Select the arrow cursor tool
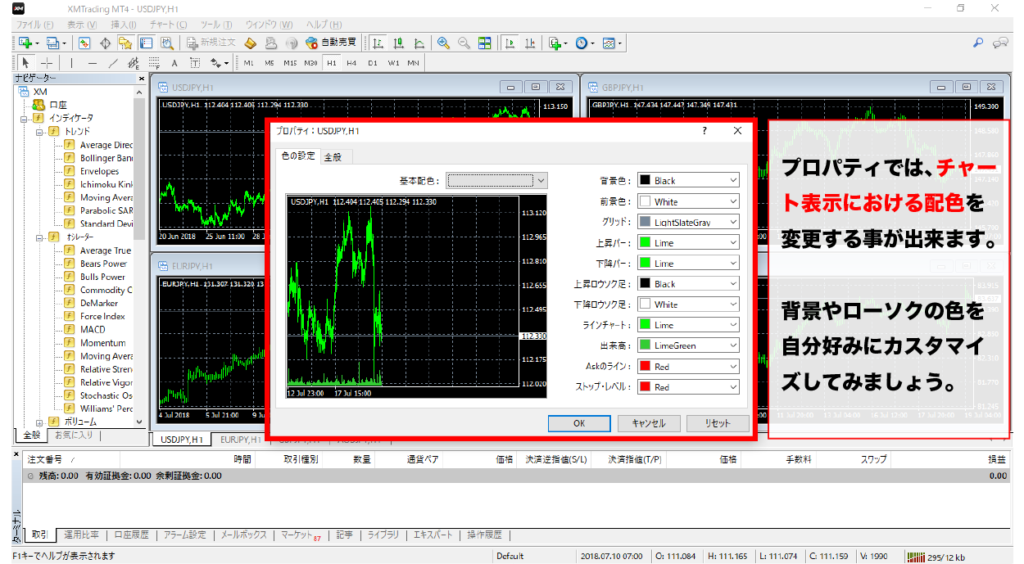The image size is (1024, 564). point(25,63)
